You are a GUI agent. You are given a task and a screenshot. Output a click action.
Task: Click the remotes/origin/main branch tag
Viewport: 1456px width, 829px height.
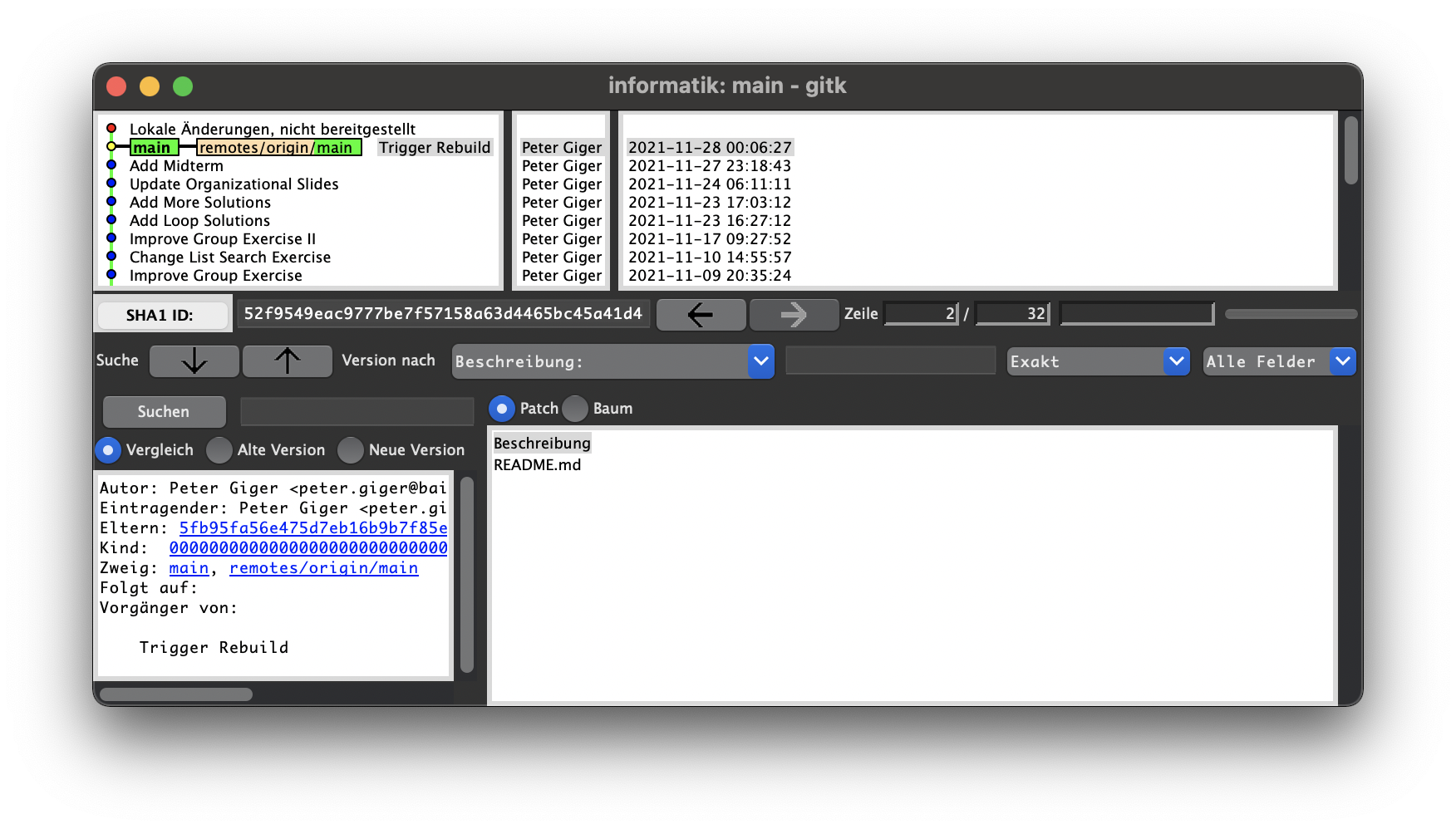coord(278,148)
